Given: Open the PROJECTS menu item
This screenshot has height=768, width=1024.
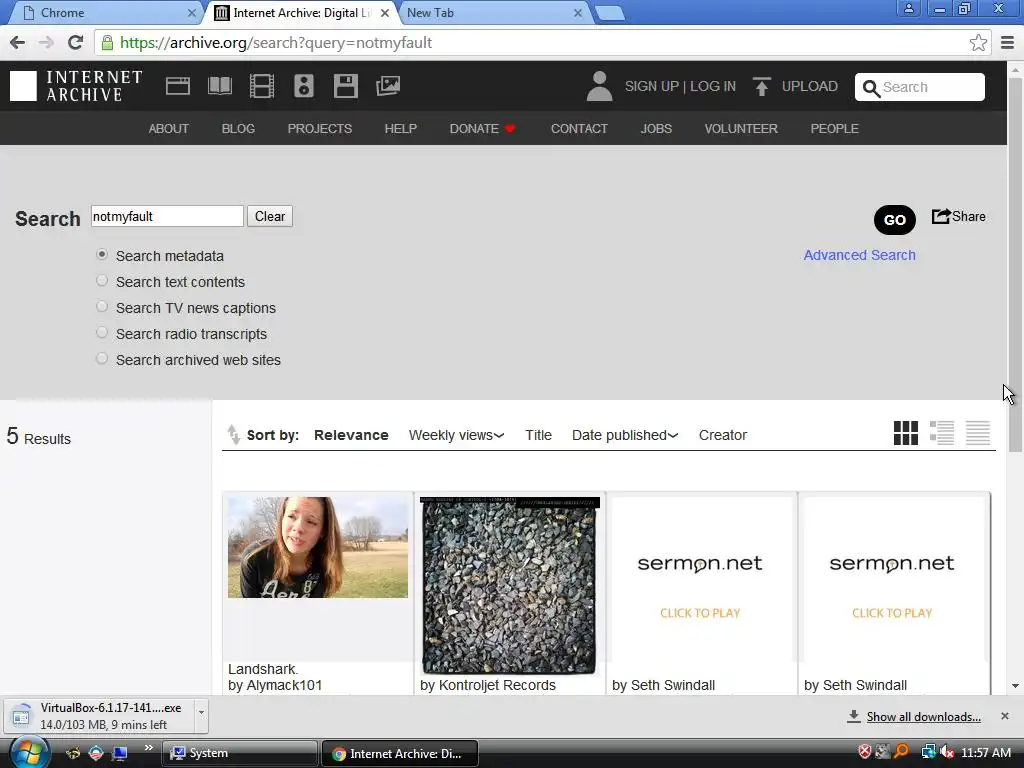Looking at the screenshot, I should (319, 129).
